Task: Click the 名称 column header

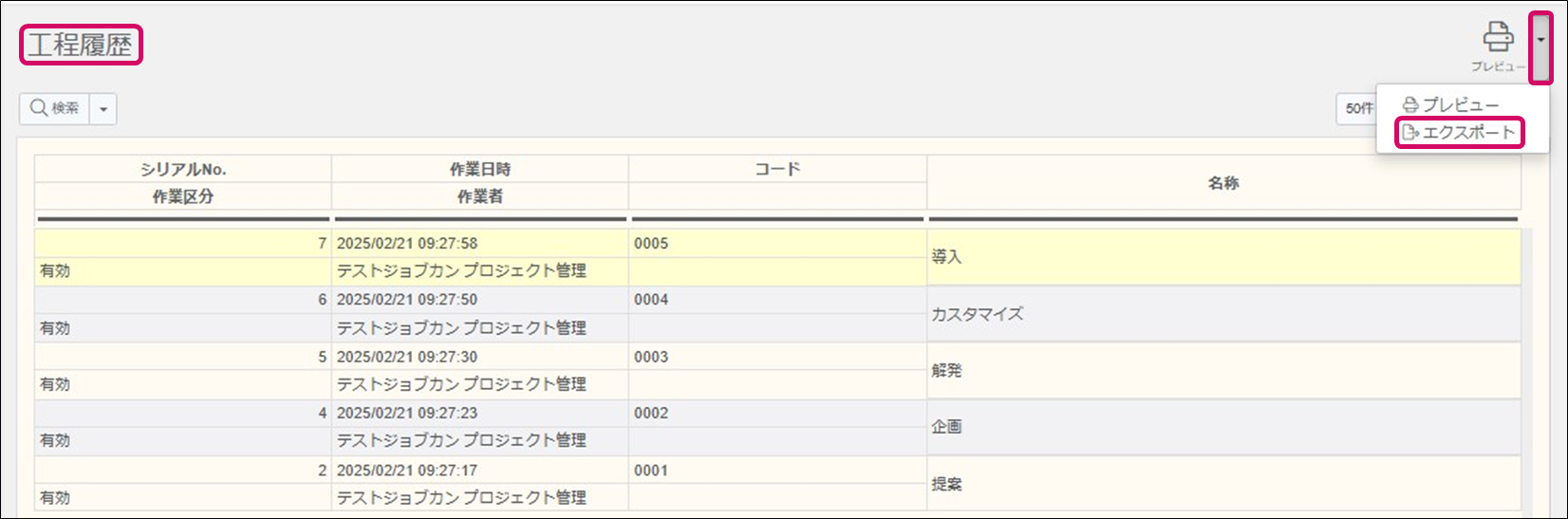Action: 1223,182
